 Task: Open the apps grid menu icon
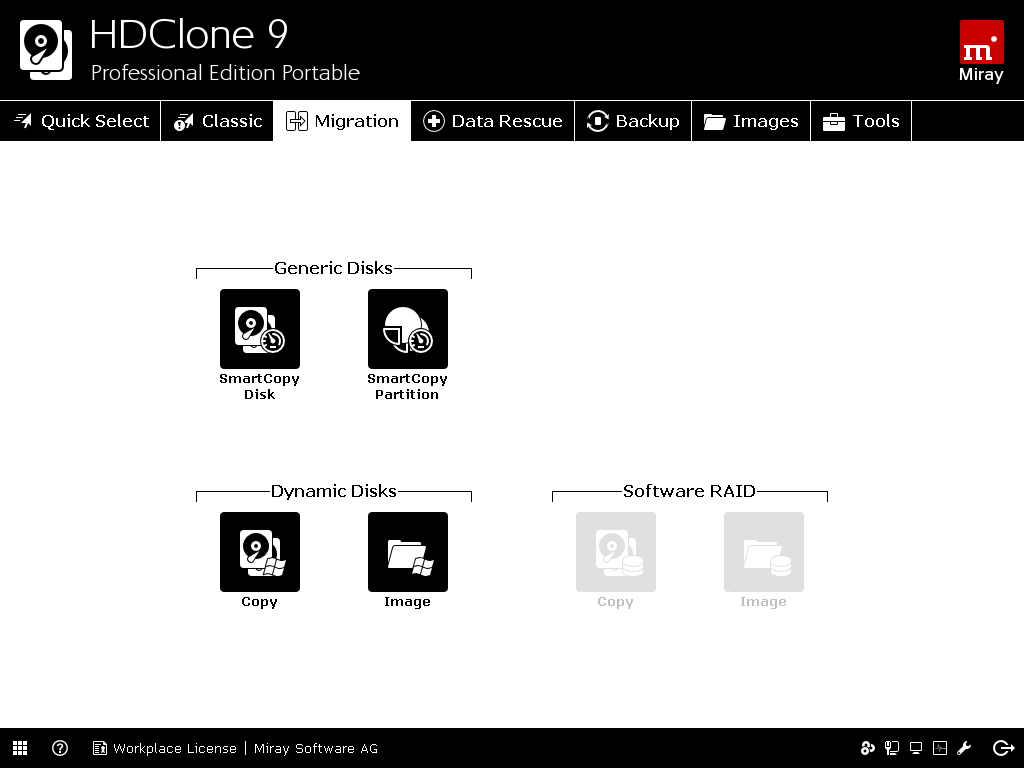point(20,748)
